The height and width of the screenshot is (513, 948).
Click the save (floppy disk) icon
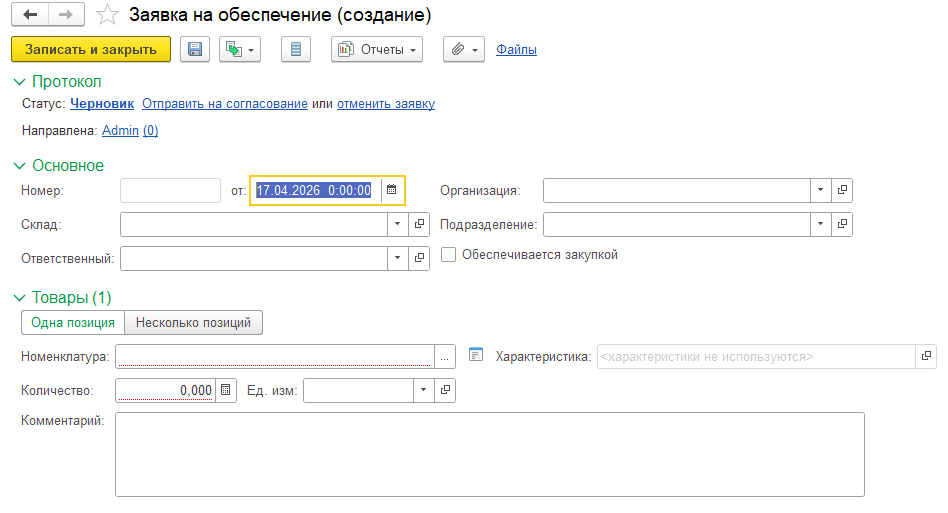coord(193,49)
